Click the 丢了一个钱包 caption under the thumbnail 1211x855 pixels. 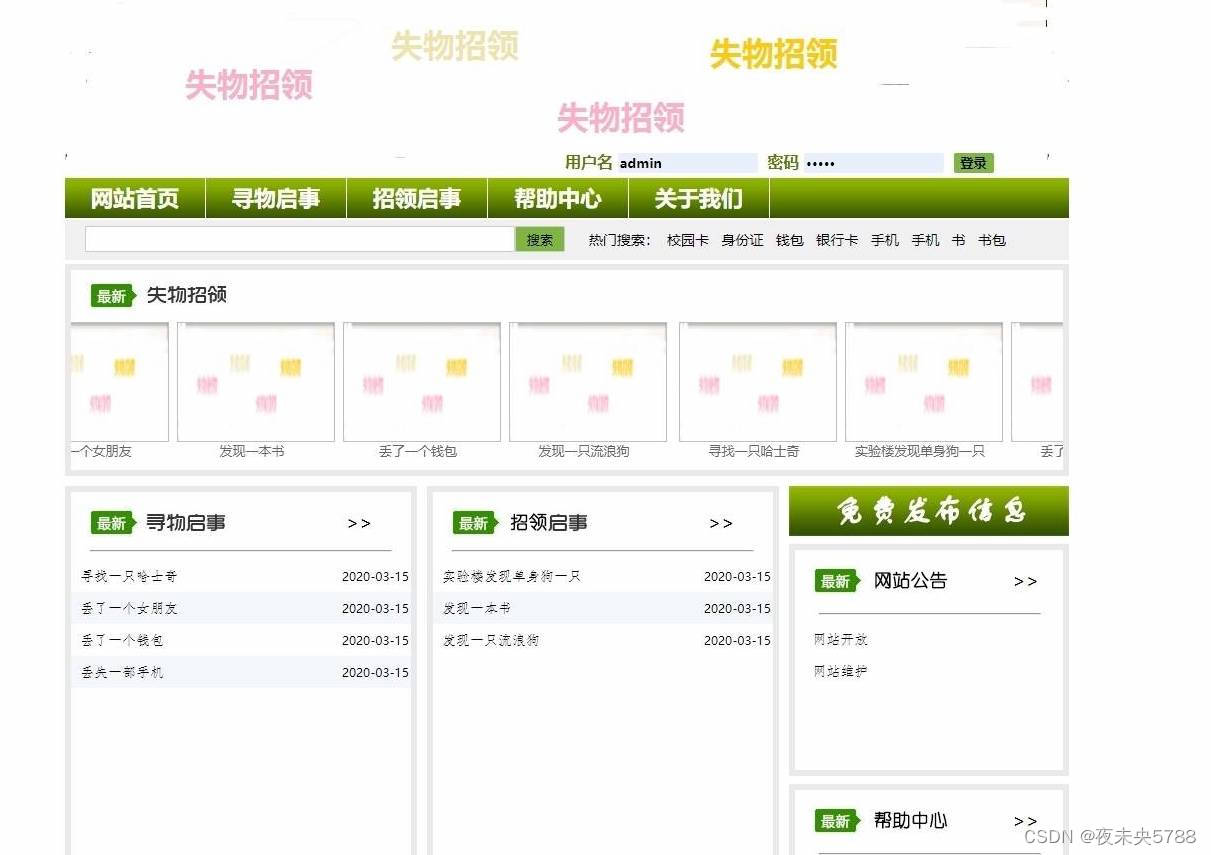[418, 452]
